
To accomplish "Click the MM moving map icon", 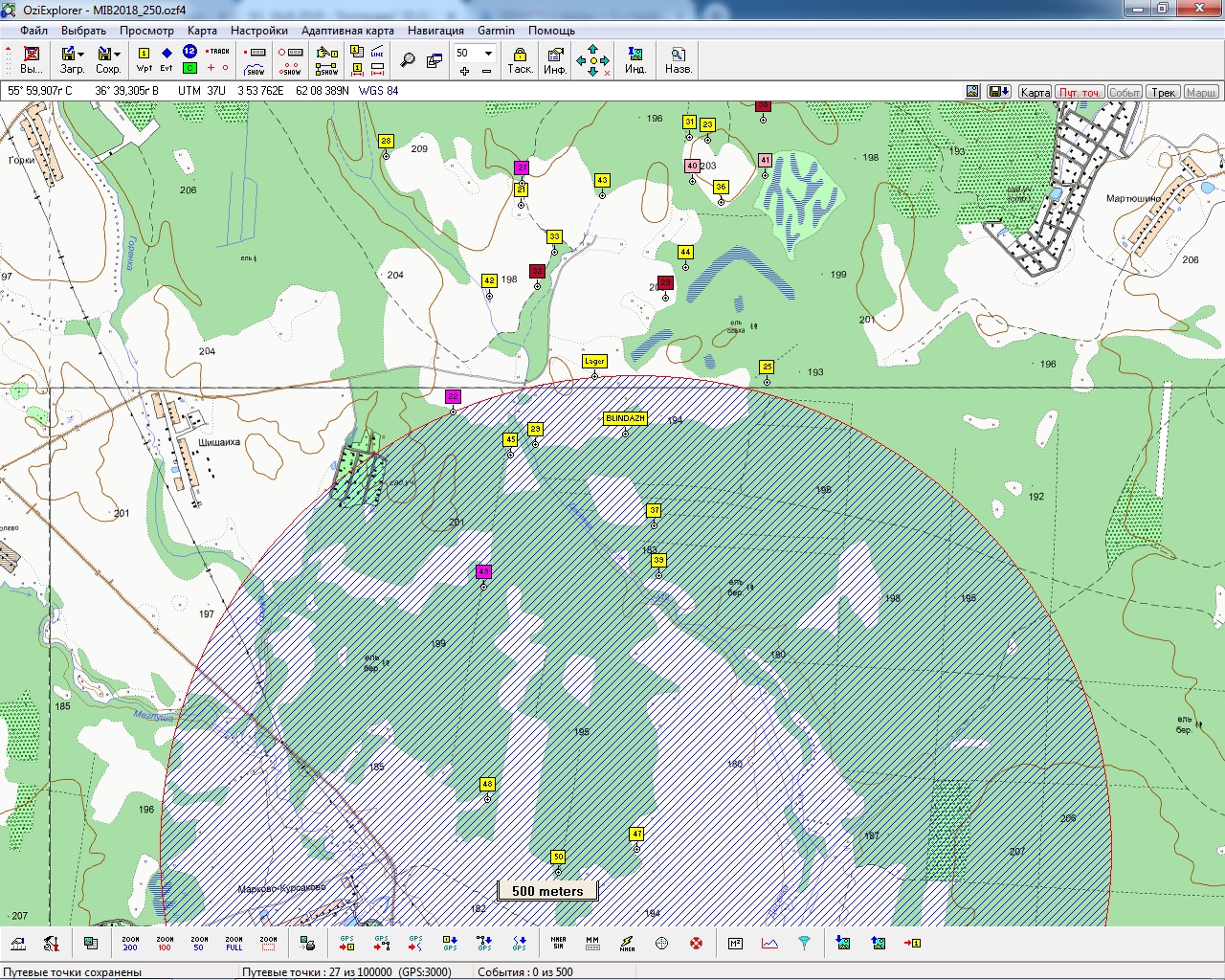I will click(x=592, y=944).
